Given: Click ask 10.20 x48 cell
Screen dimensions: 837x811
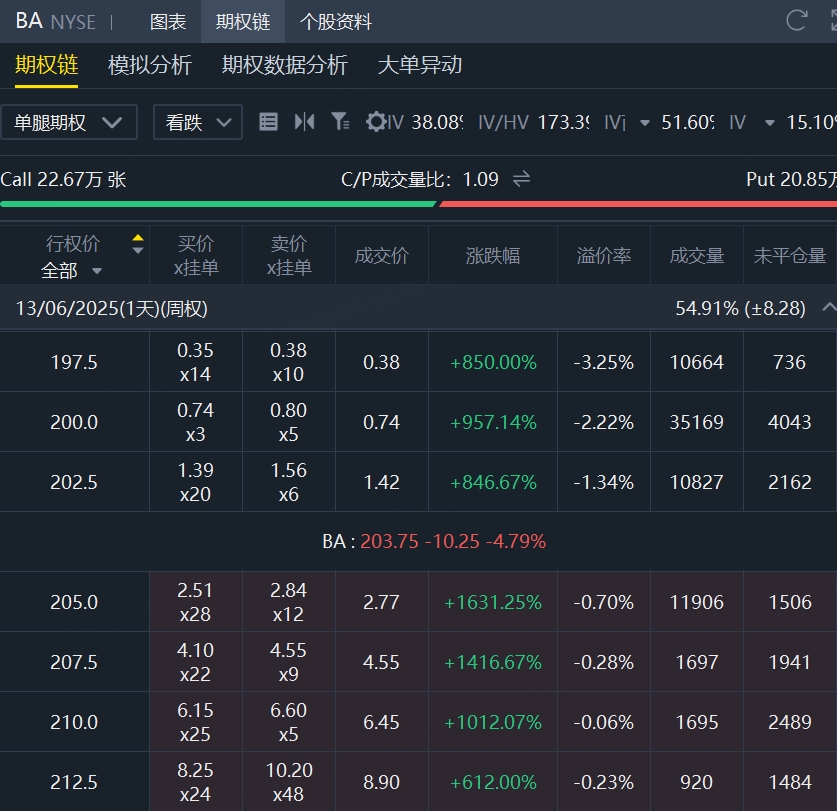Looking at the screenshot, I should pos(289,782).
